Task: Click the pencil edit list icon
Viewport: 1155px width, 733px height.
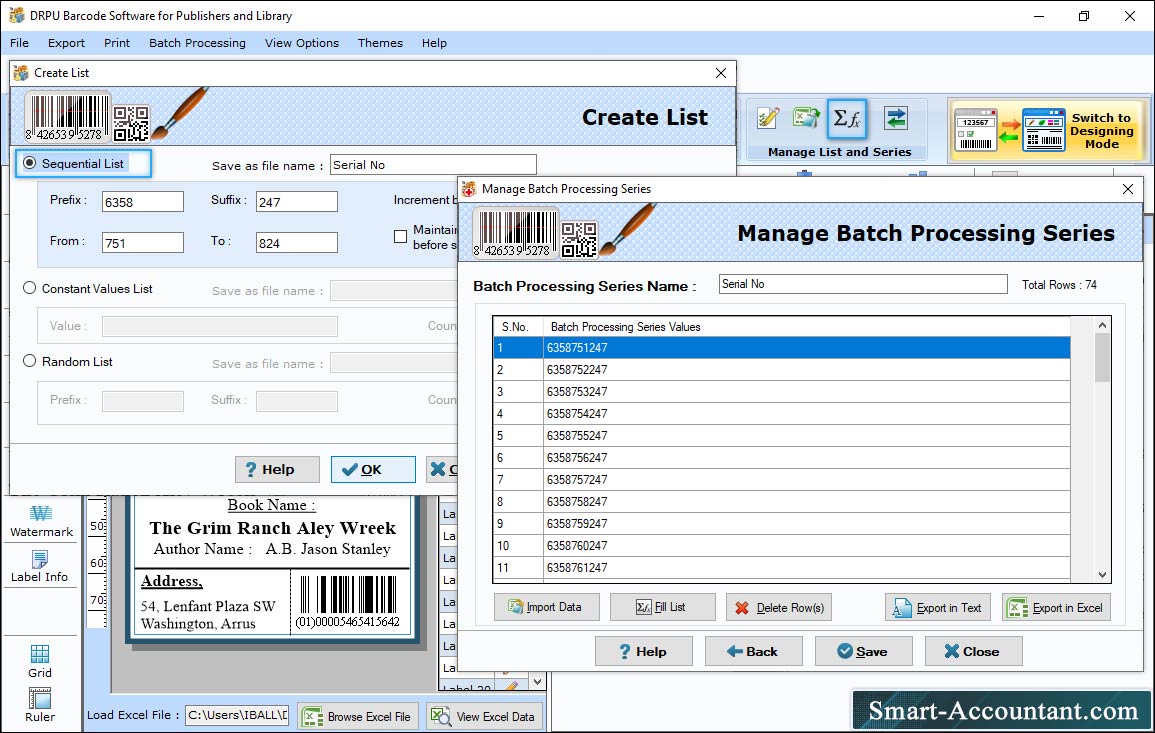Action: 768,118
